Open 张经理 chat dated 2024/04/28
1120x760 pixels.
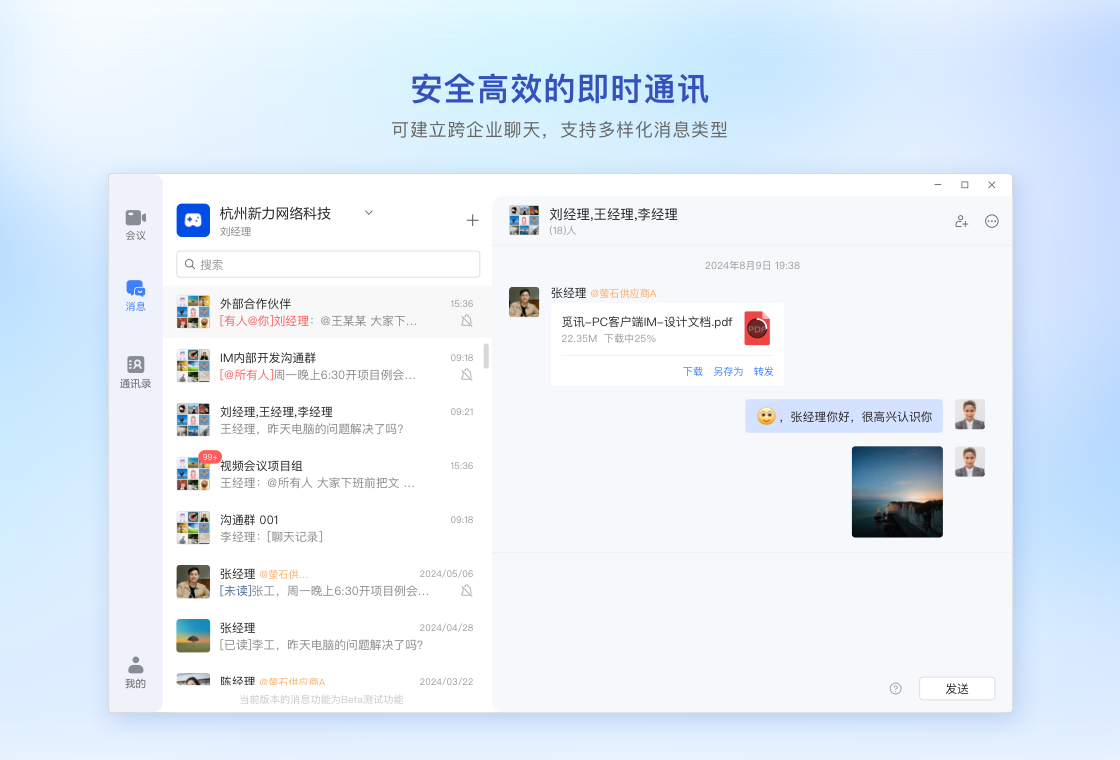(327, 636)
